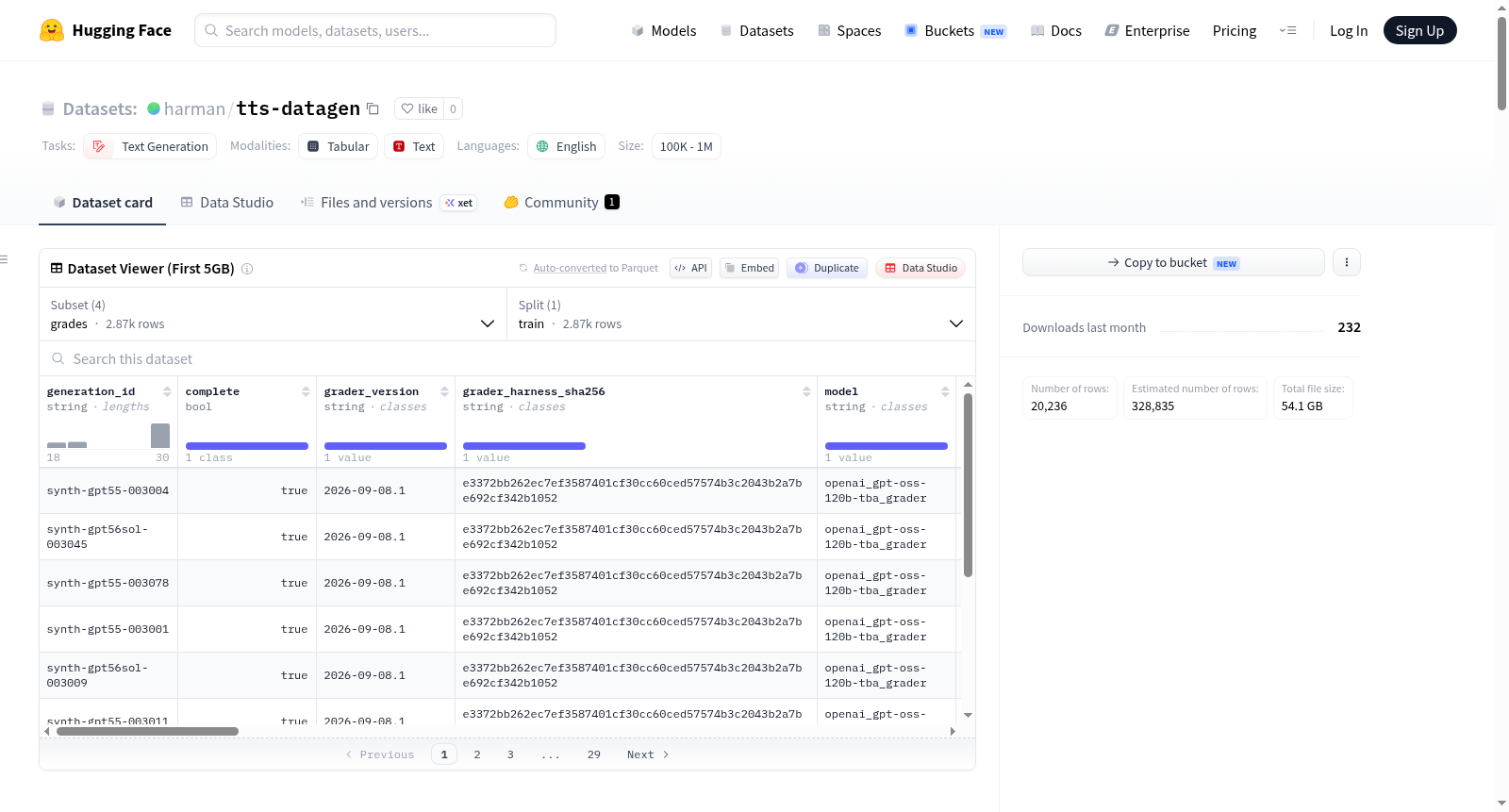Click the page's main vertical scrollbar
The image size is (1509, 812).
[1501, 63]
